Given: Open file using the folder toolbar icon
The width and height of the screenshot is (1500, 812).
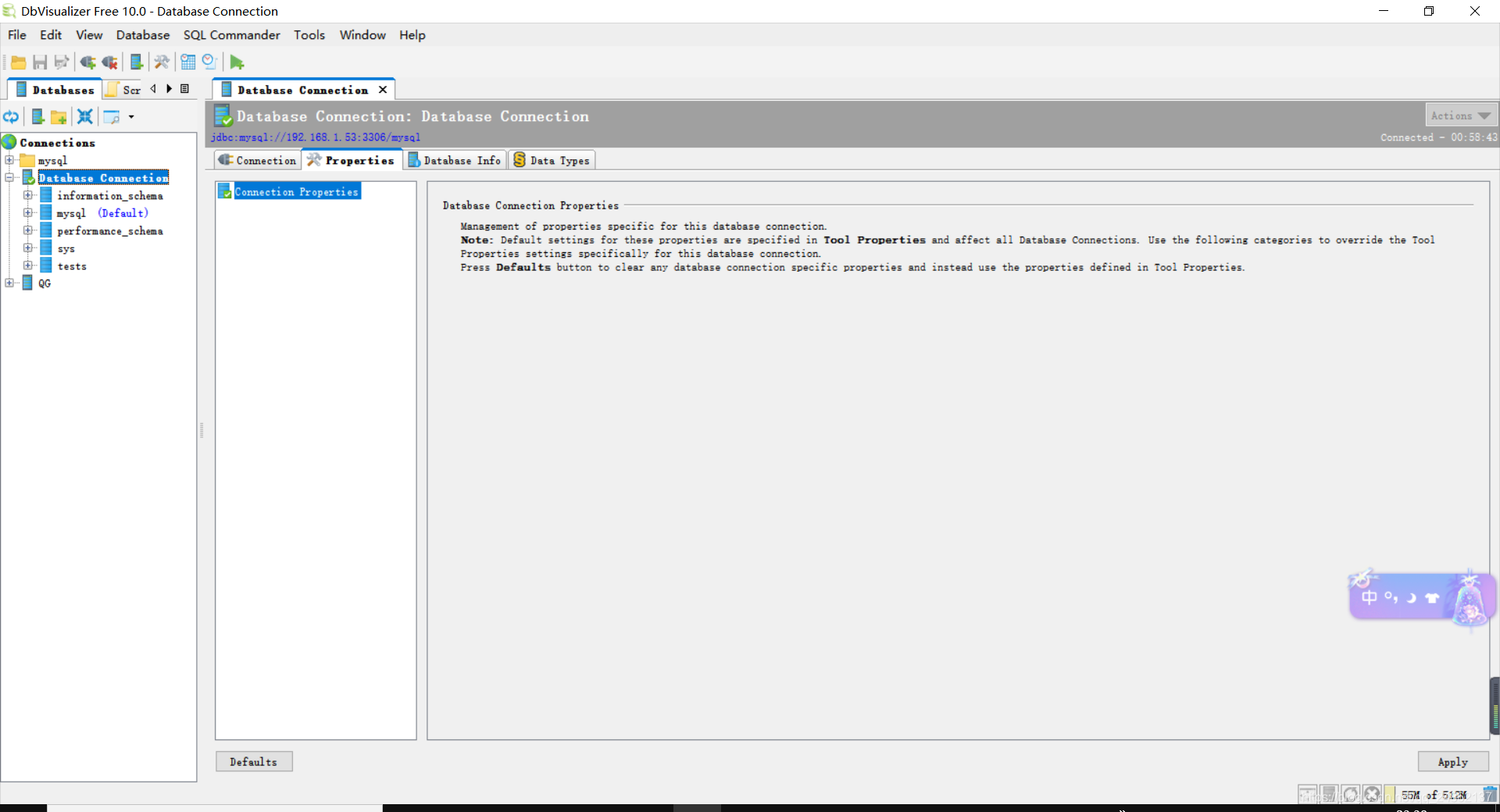Looking at the screenshot, I should pos(19,62).
